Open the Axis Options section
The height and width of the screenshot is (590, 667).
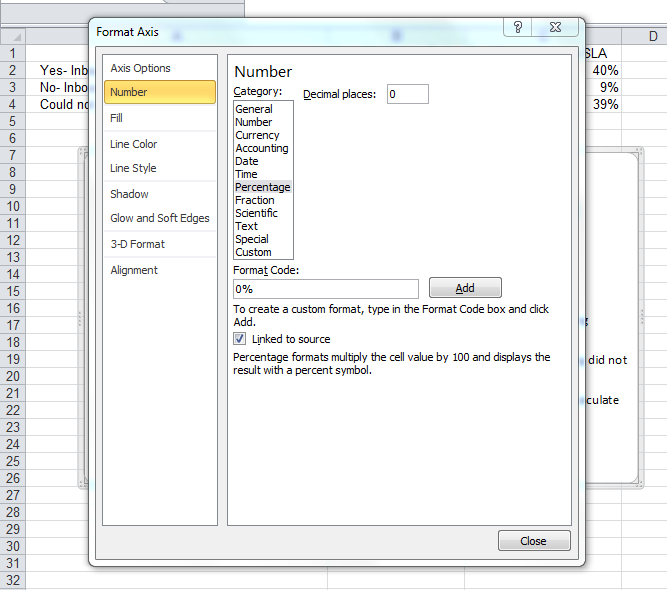(x=140, y=68)
